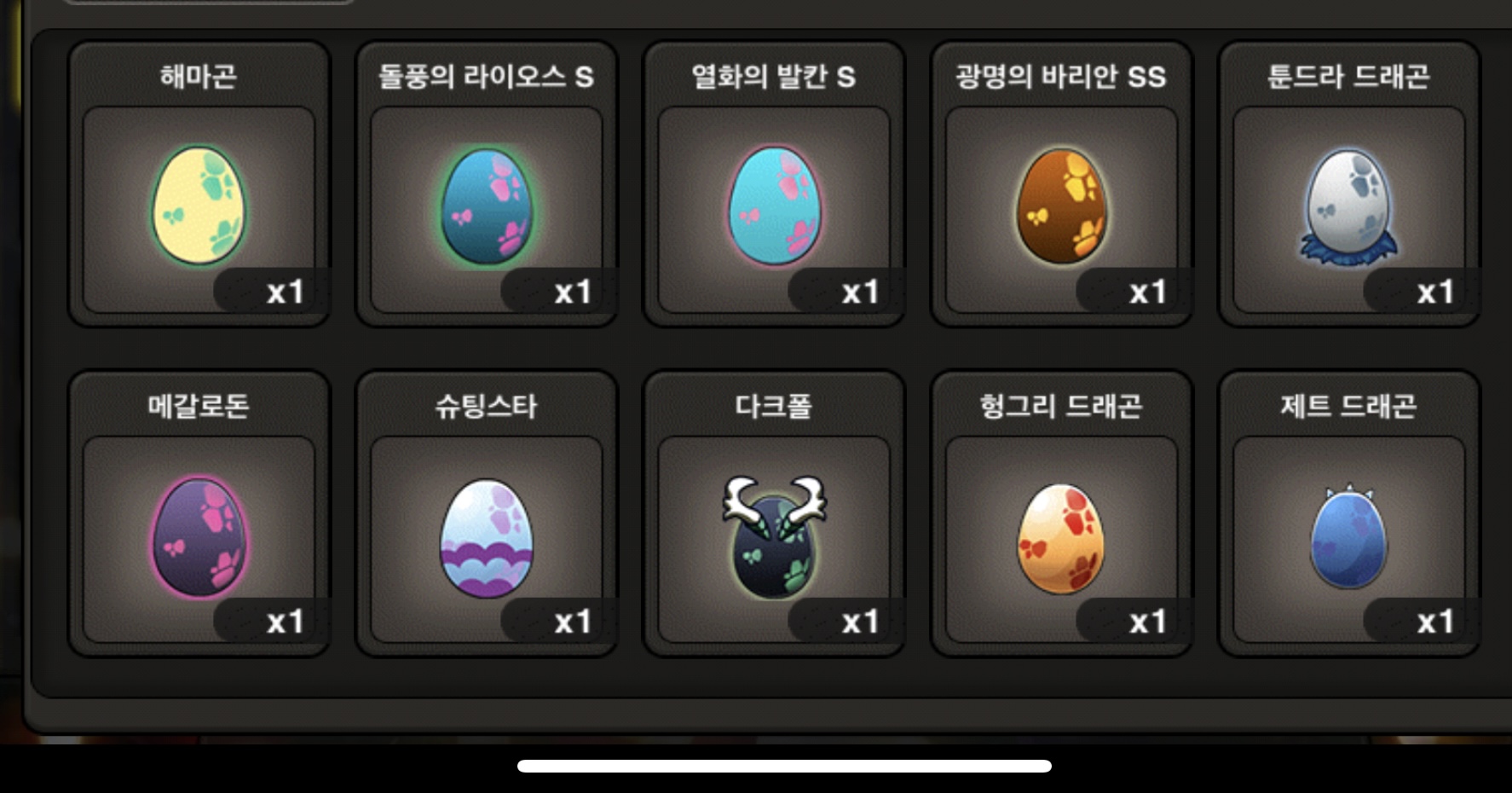Image resolution: width=1512 pixels, height=793 pixels.
Task: Choose the cyan 열화의 발칸 S egg
Action: [x=775, y=205]
